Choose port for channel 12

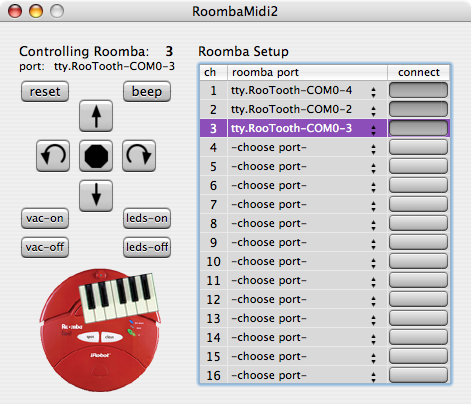tap(307, 299)
